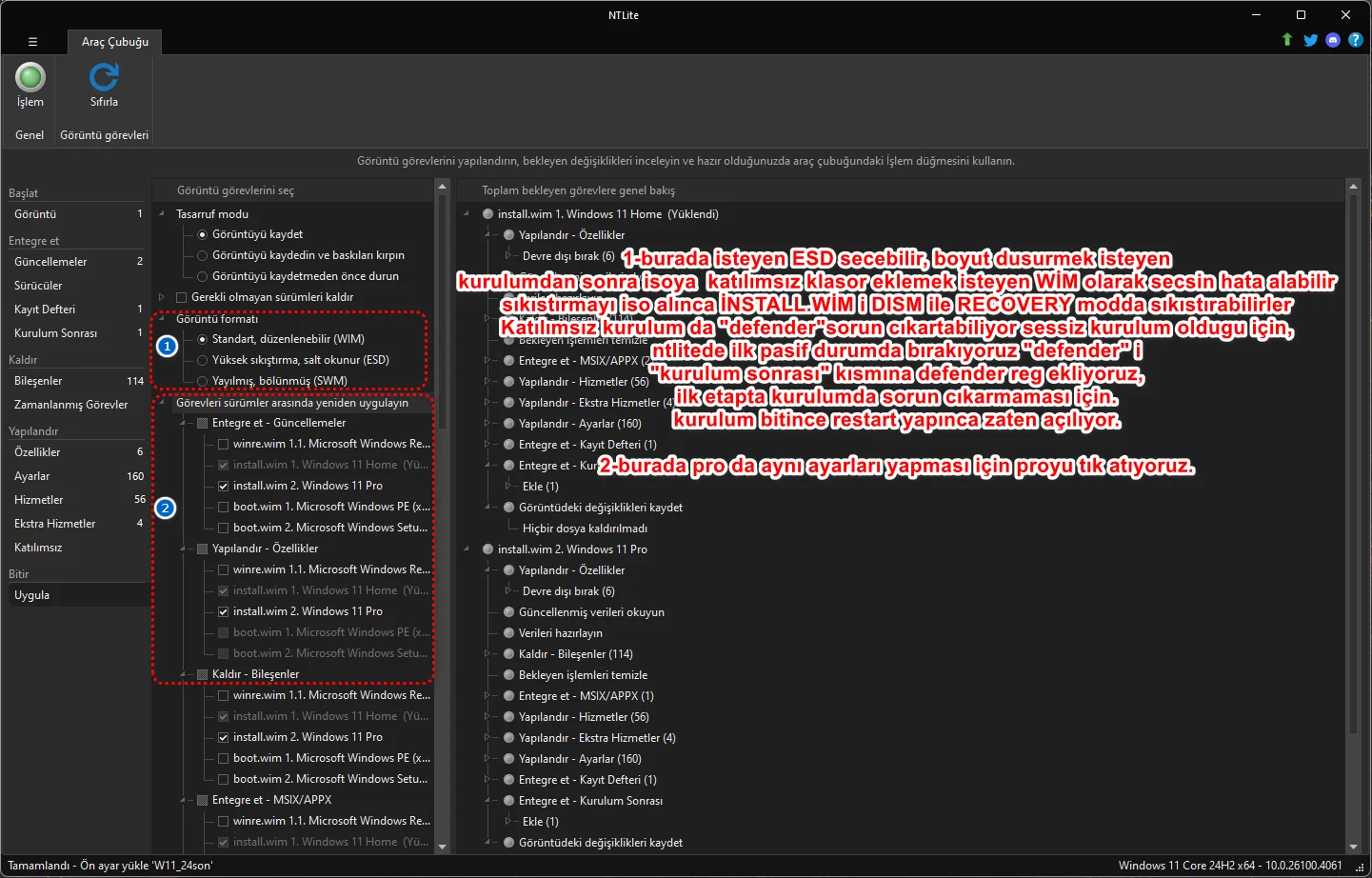Toggle the Entegre et - MSIX/APPX group checkbox in task list
1372x878 pixels.
click(x=202, y=800)
